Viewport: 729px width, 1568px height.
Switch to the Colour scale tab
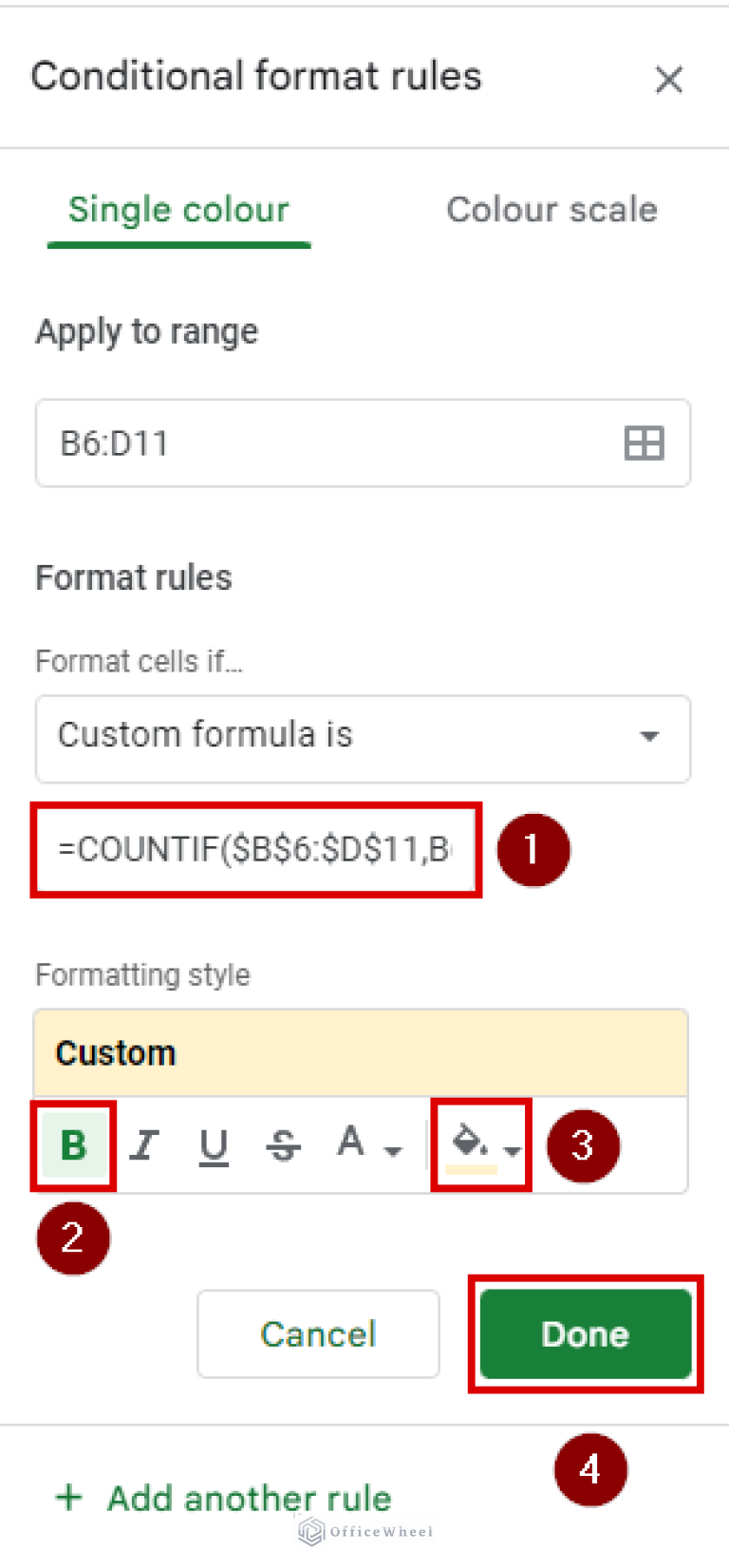[551, 209]
